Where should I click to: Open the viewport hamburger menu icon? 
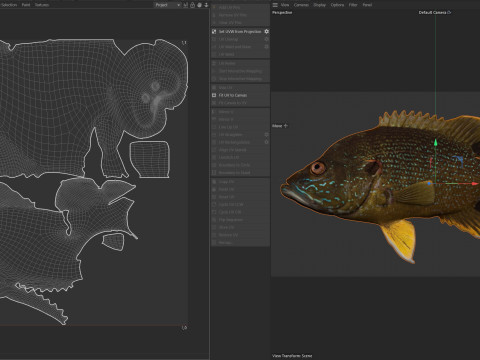coord(275,5)
